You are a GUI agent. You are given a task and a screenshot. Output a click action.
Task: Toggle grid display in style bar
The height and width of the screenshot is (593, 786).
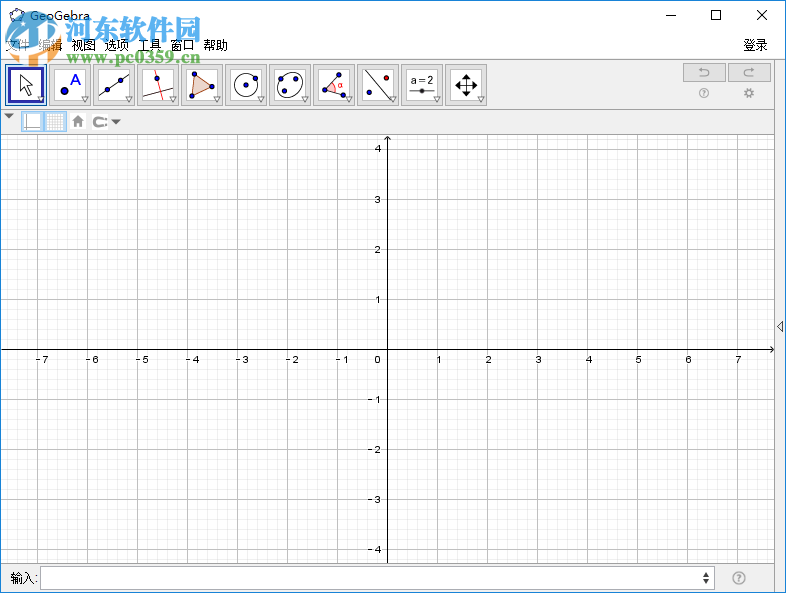coord(55,121)
